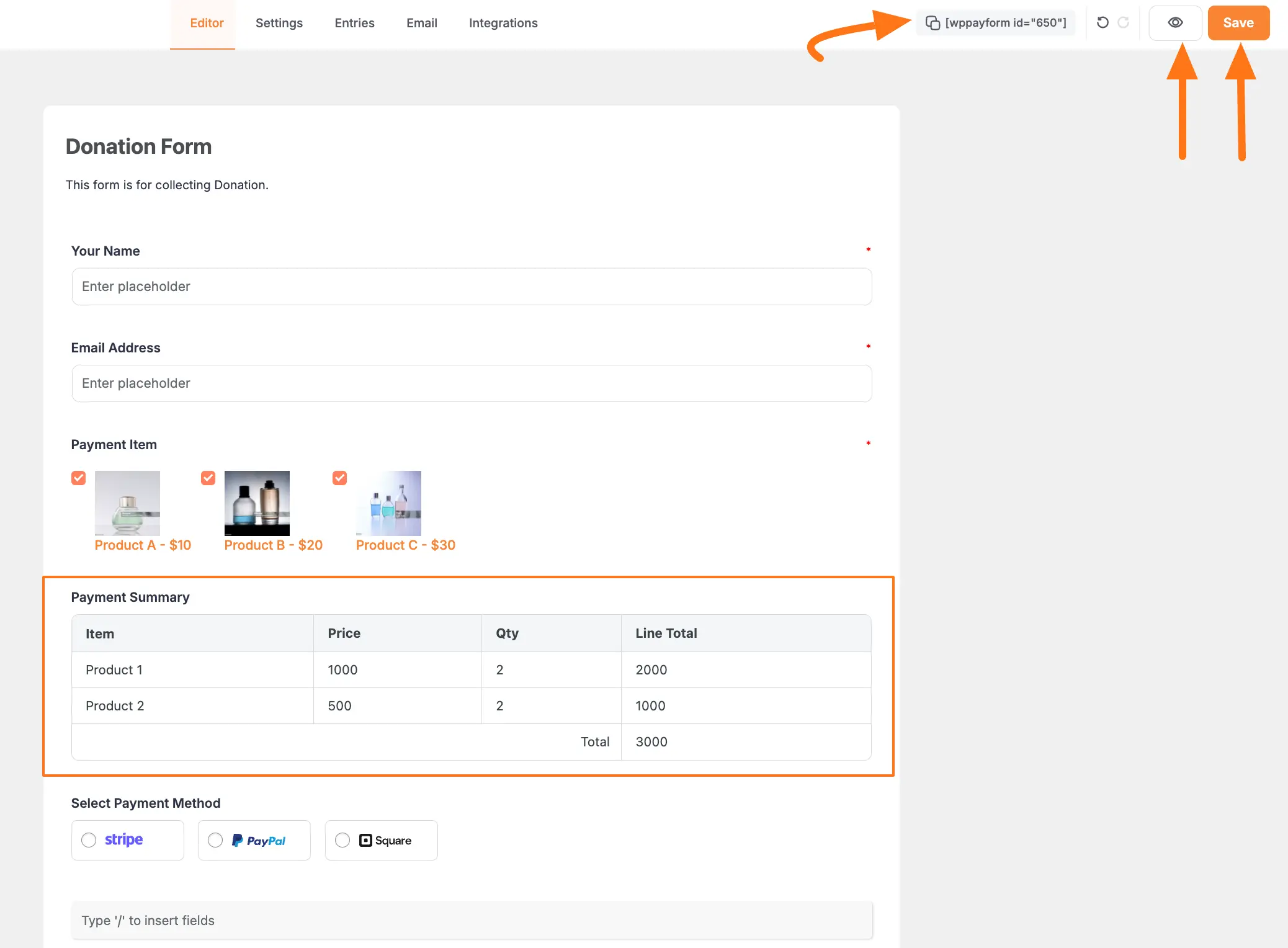Open the Integrations tab
This screenshot has height=948, width=1288.
click(503, 23)
